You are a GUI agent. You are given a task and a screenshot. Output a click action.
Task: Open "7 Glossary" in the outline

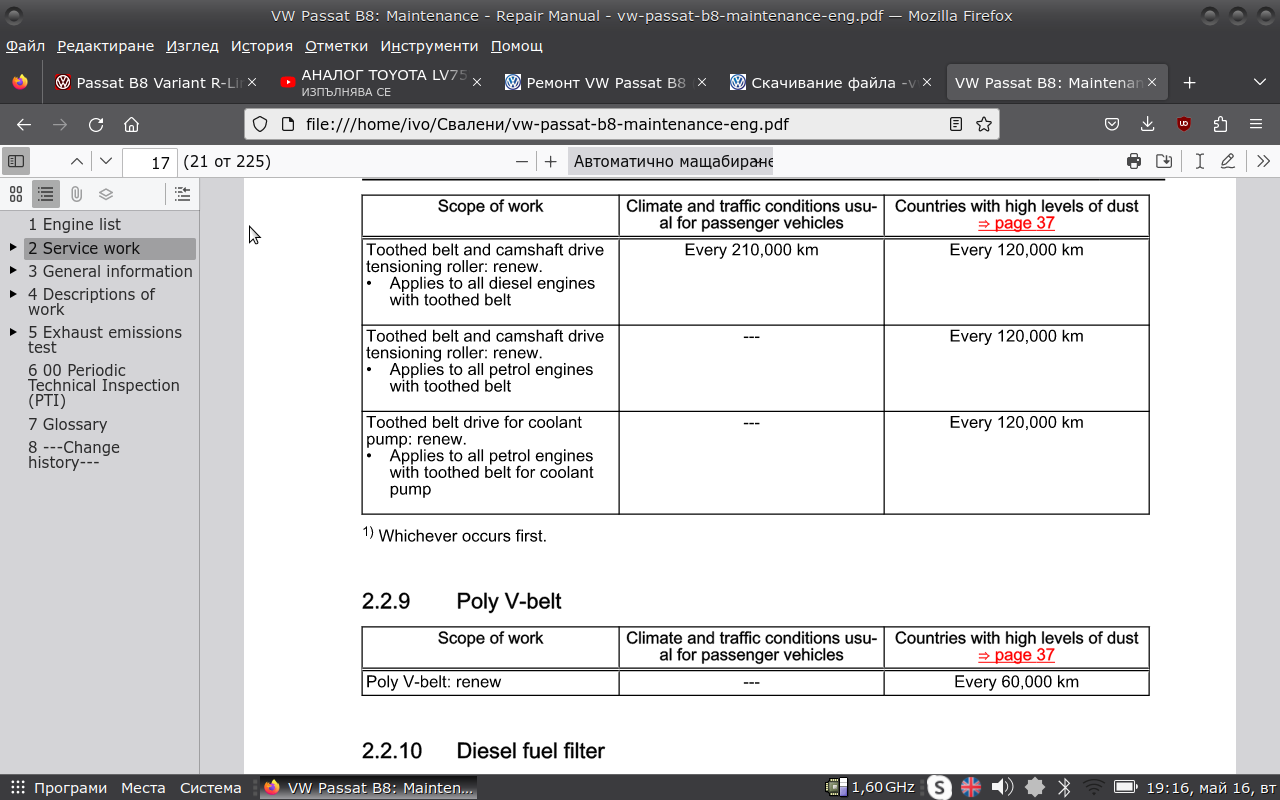pyautogui.click(x=67, y=424)
